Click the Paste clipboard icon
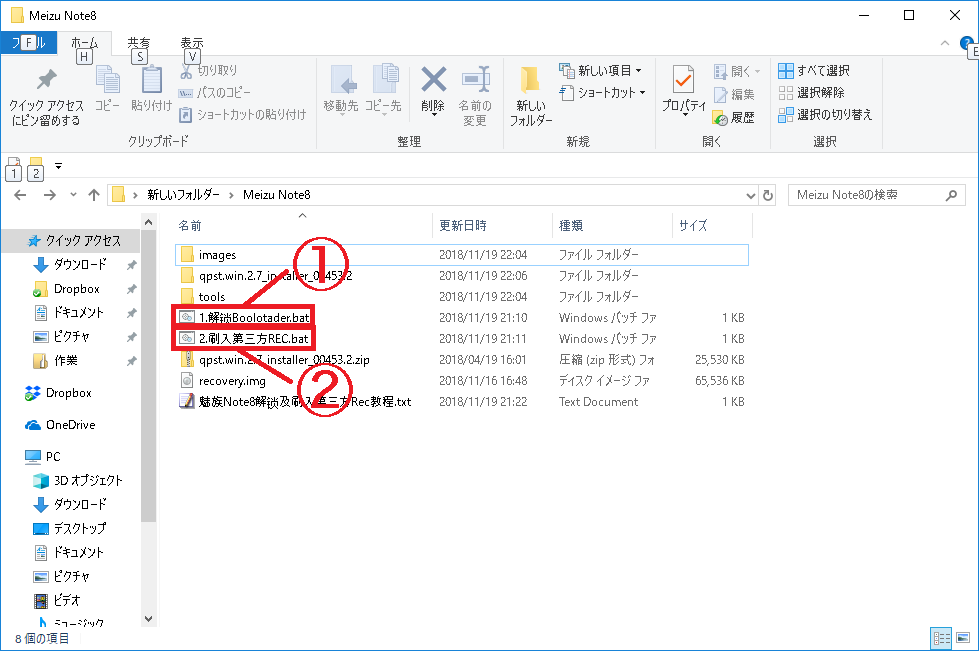The height and width of the screenshot is (651, 979). tap(151, 89)
